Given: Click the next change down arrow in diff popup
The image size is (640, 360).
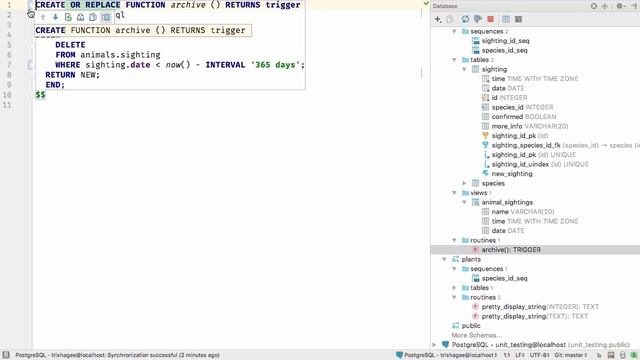Looking at the screenshot, I should [55, 17].
